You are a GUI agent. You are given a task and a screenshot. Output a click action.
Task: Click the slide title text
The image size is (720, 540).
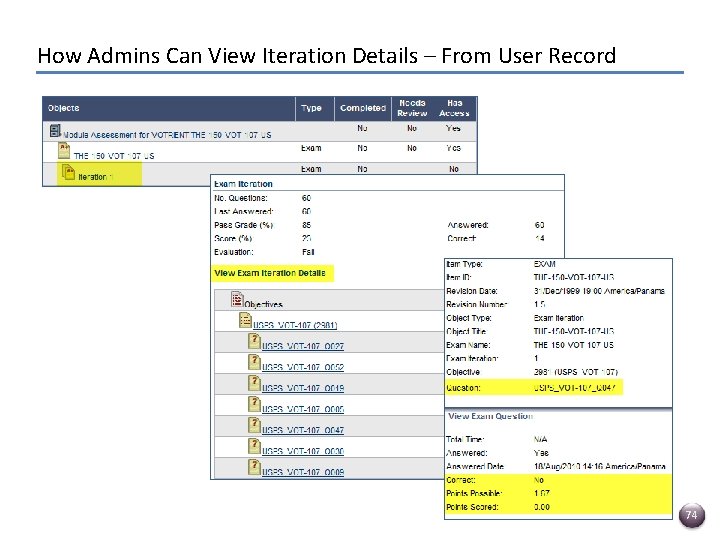pos(326,56)
